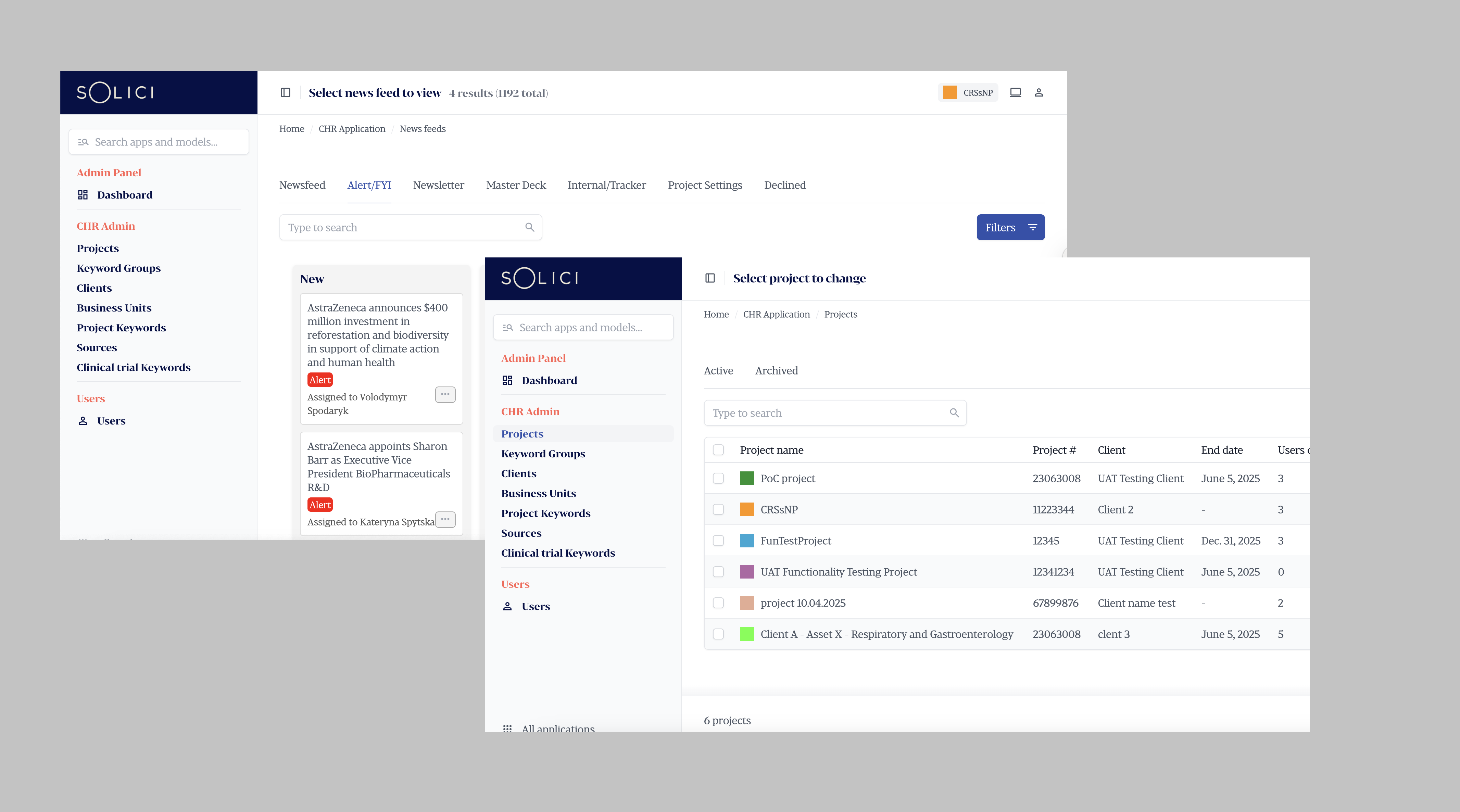Screen dimensions: 1460x812
Task: Open the CRSsNP project selector in header
Action: pos(968,92)
